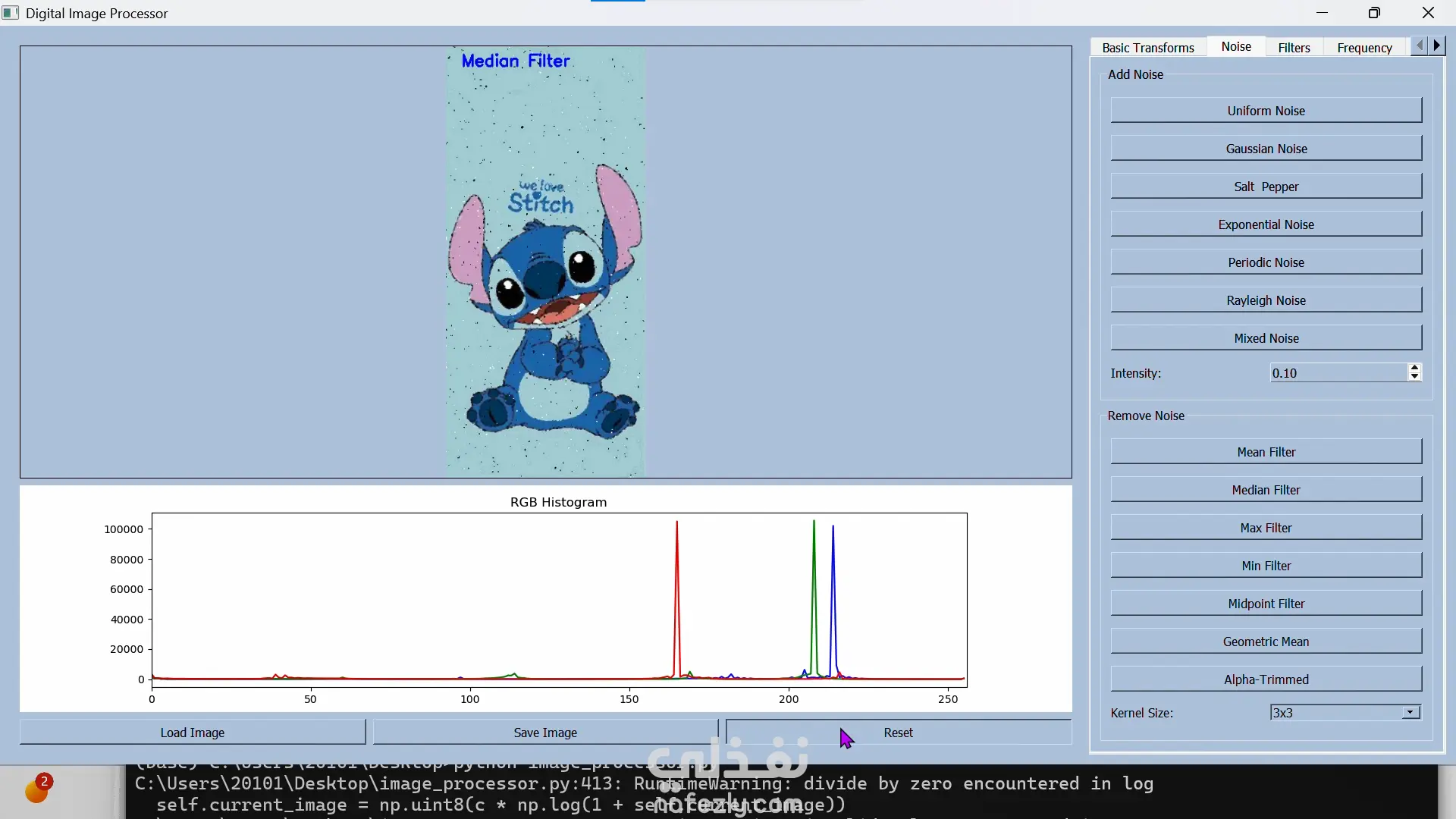The image size is (1456, 819).
Task: Click the Reset button
Action: pos(898,733)
